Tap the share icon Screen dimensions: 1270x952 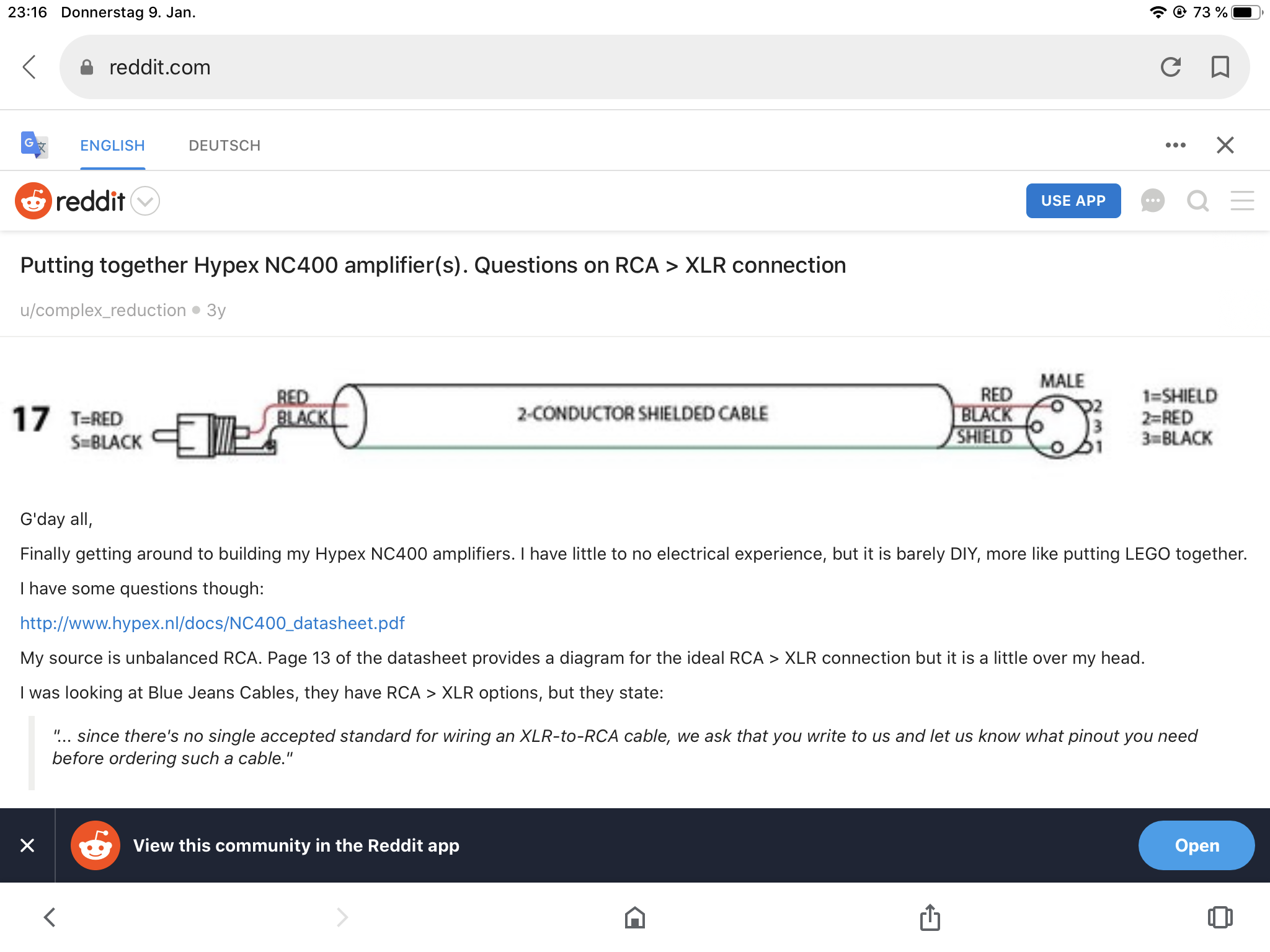tap(930, 917)
